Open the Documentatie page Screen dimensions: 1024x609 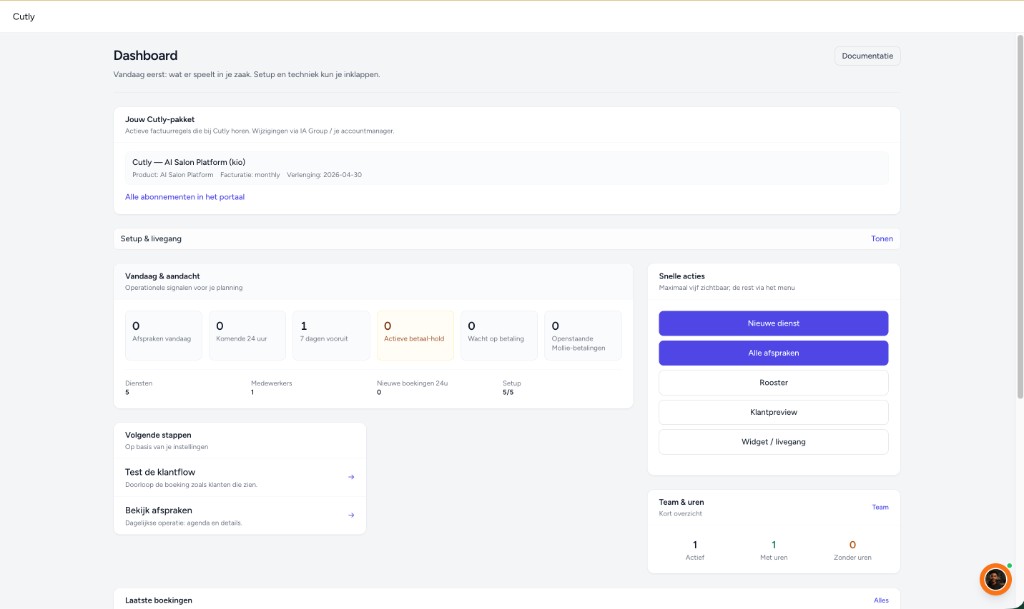tap(866, 55)
